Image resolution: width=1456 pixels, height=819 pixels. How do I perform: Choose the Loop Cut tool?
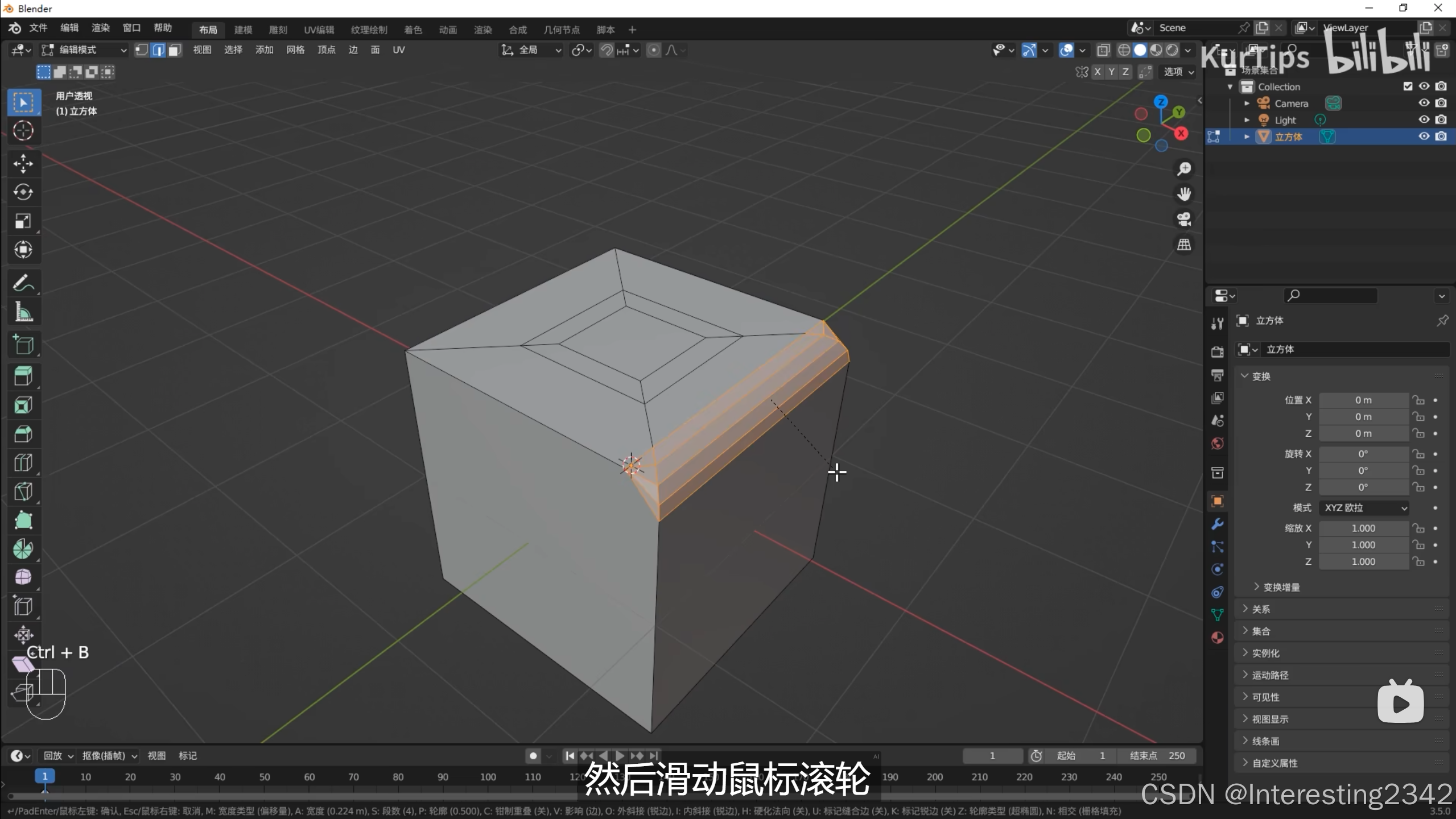click(23, 462)
